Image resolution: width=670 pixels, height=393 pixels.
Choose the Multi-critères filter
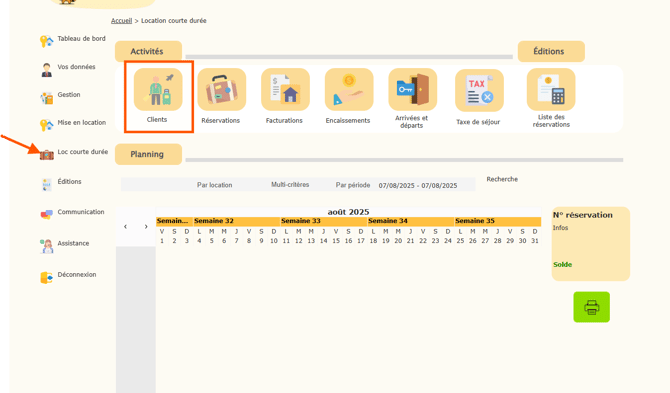(290, 185)
